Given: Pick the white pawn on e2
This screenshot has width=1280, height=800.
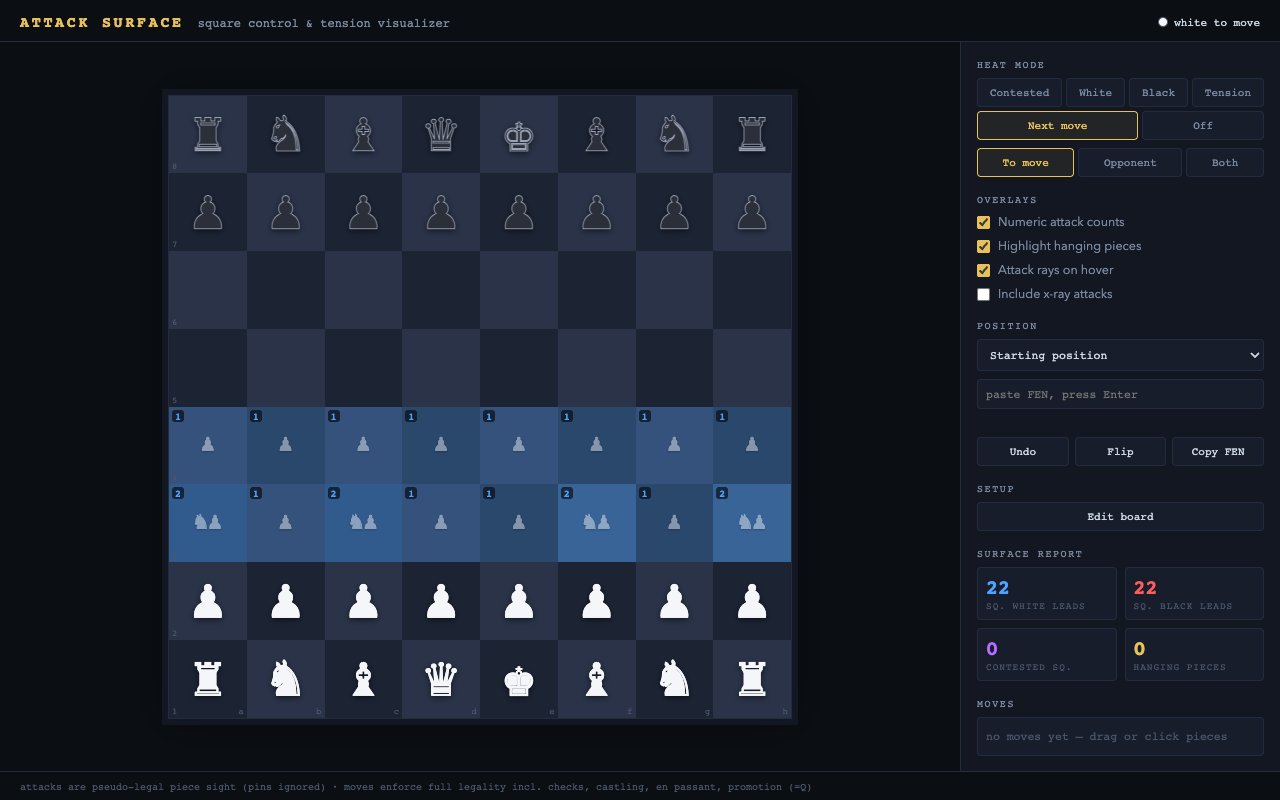Looking at the screenshot, I should (519, 601).
